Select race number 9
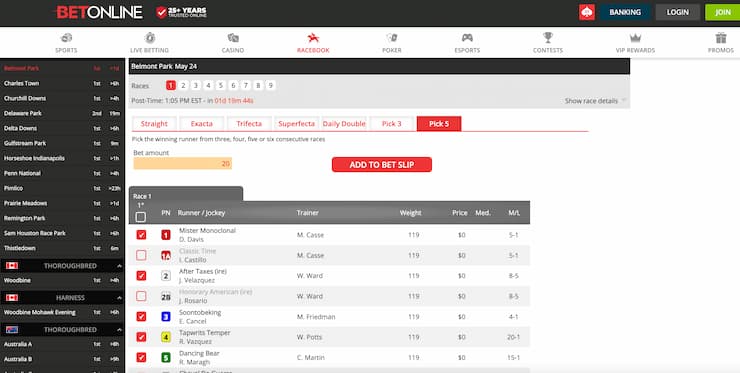This screenshot has height=373, width=740. click(270, 85)
